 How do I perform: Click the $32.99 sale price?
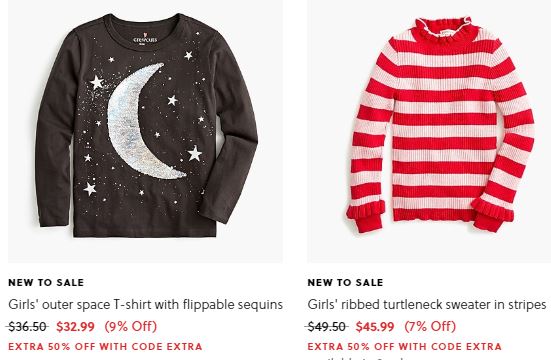76,327
